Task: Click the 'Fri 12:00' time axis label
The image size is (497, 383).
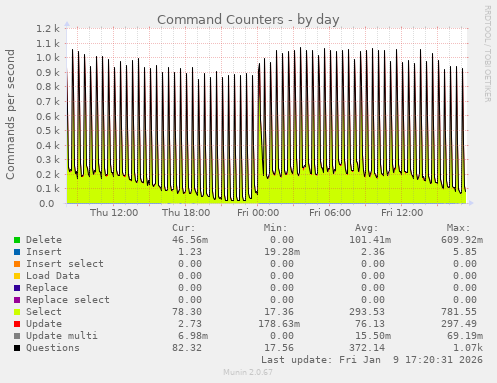Action: (x=402, y=213)
